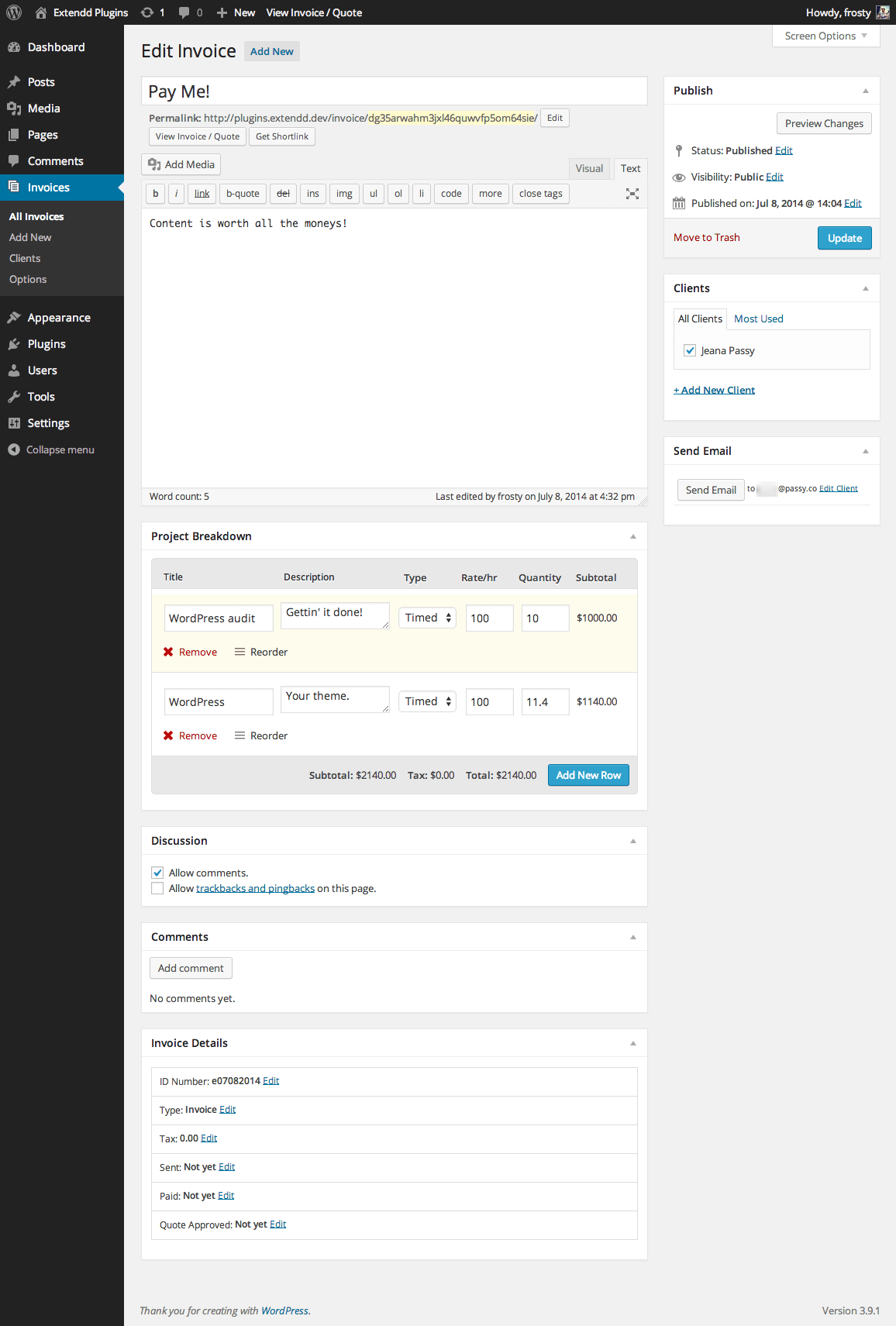Select the All Clients tab
Viewport: 896px width, 1326px height.
[700, 319]
